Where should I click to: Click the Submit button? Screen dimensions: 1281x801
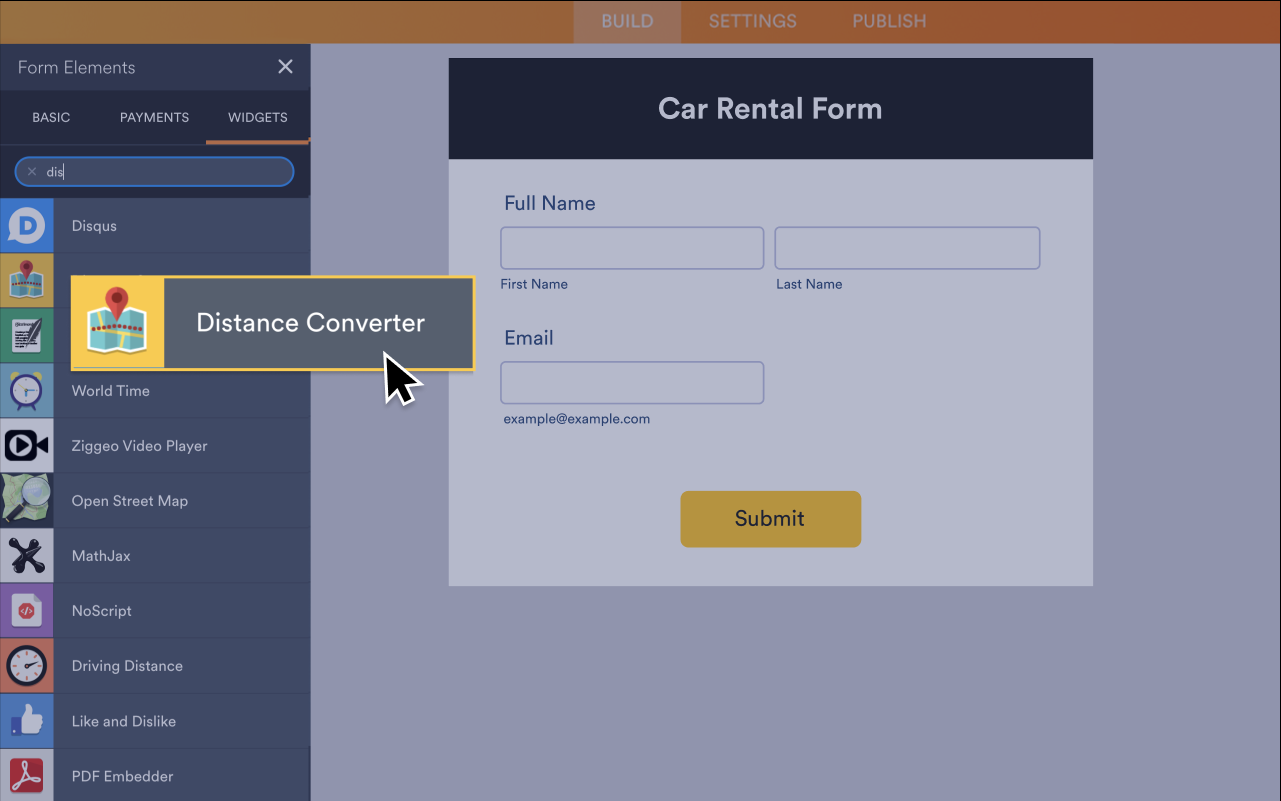click(770, 519)
